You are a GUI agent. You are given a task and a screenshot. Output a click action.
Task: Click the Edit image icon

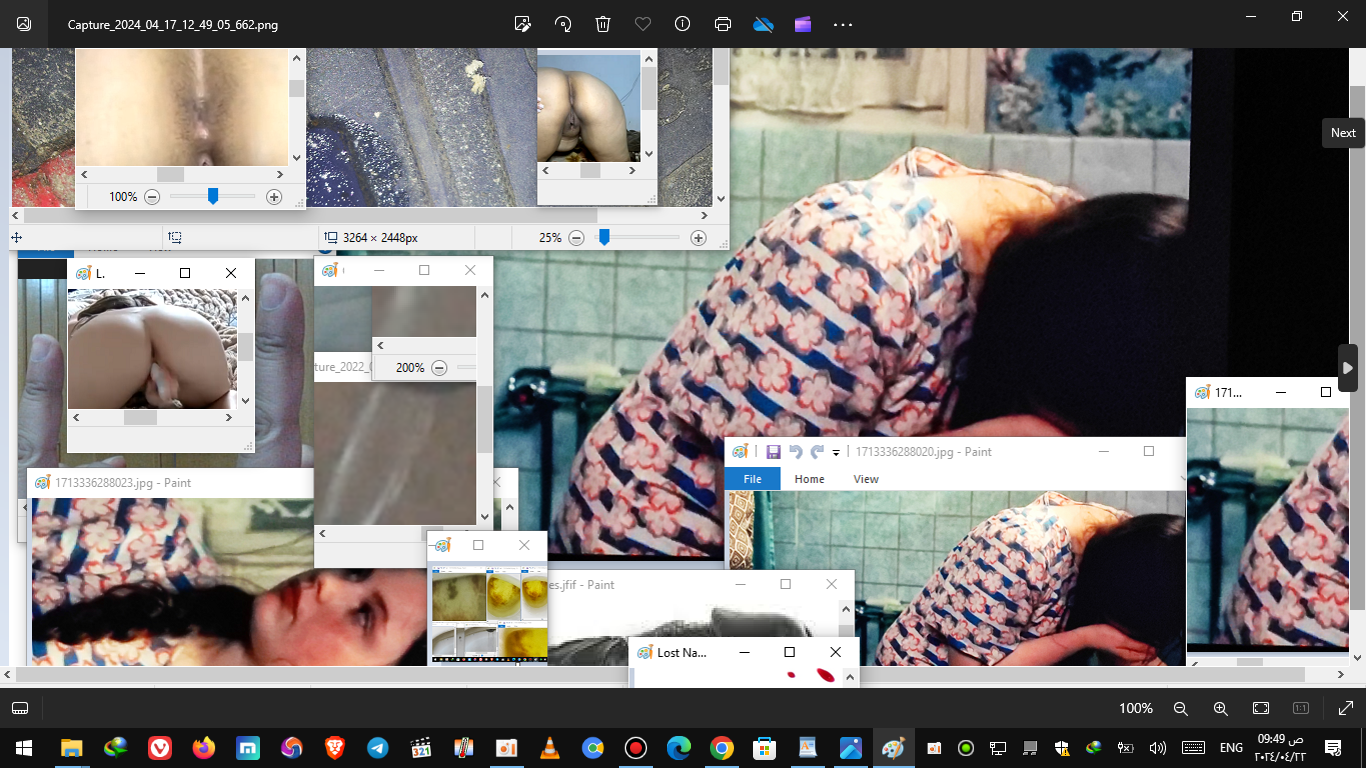pyautogui.click(x=522, y=24)
